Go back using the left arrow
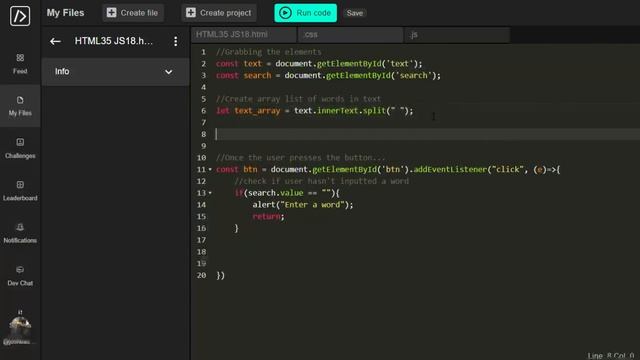640x360 pixels. [56, 41]
